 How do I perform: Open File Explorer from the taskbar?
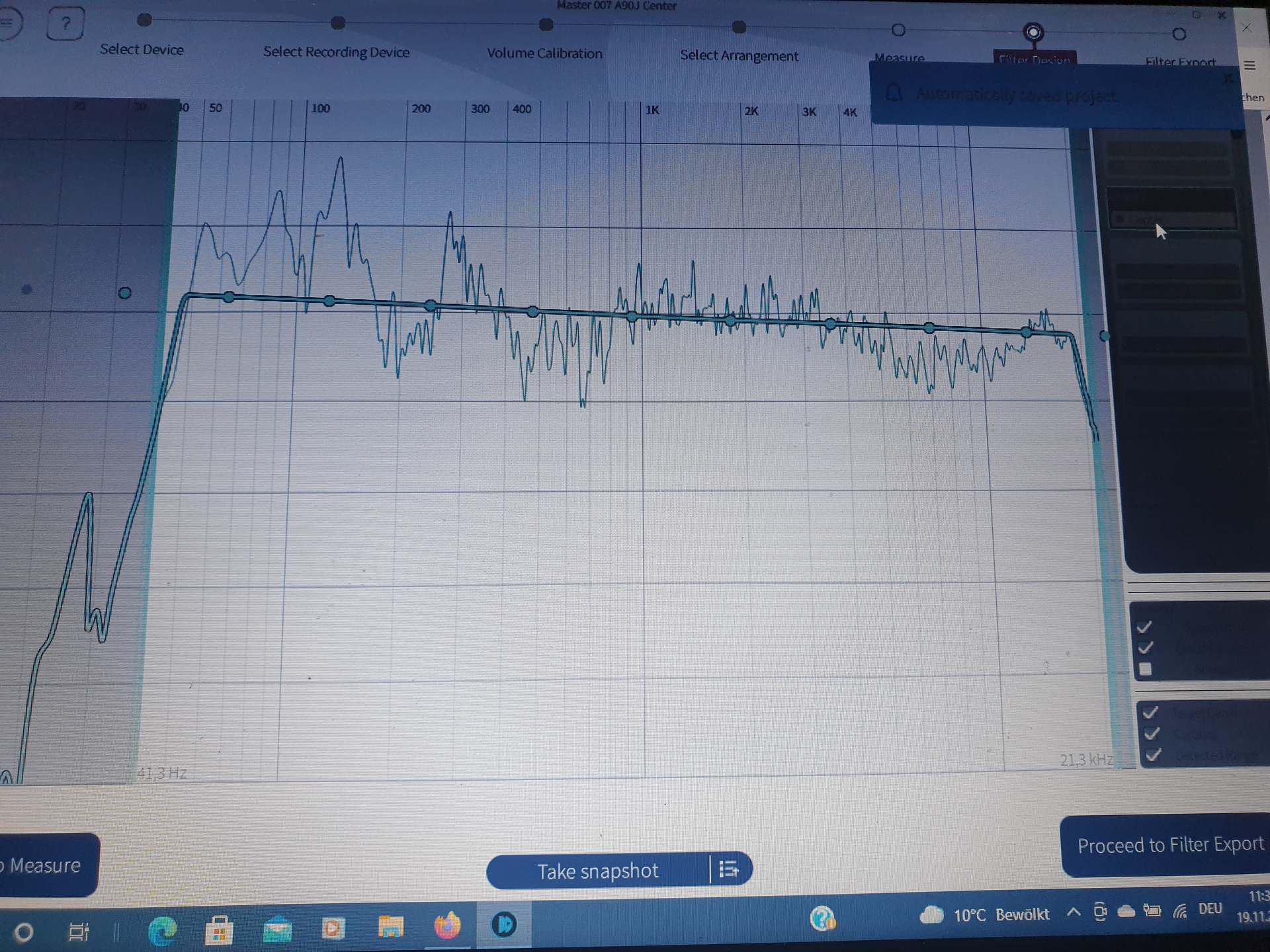390,927
